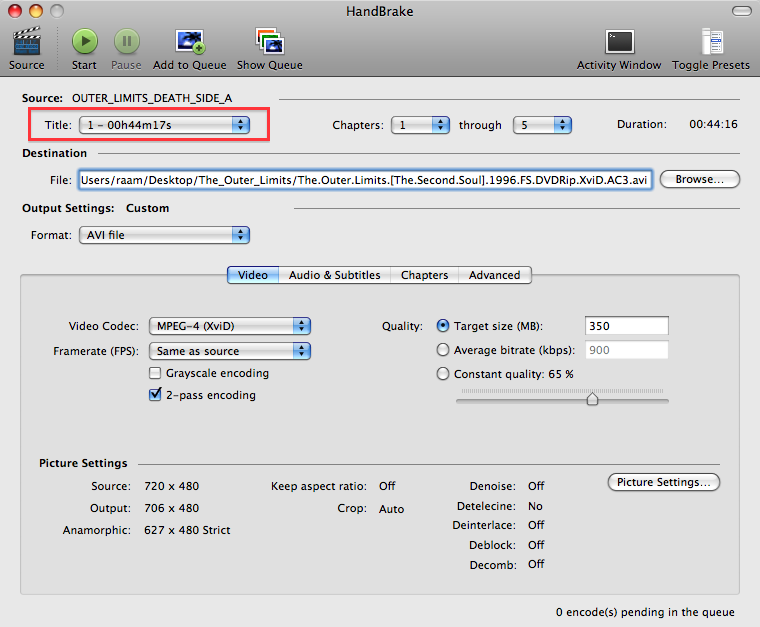Switch to the Audio & Subtitles tab

[x=334, y=275]
